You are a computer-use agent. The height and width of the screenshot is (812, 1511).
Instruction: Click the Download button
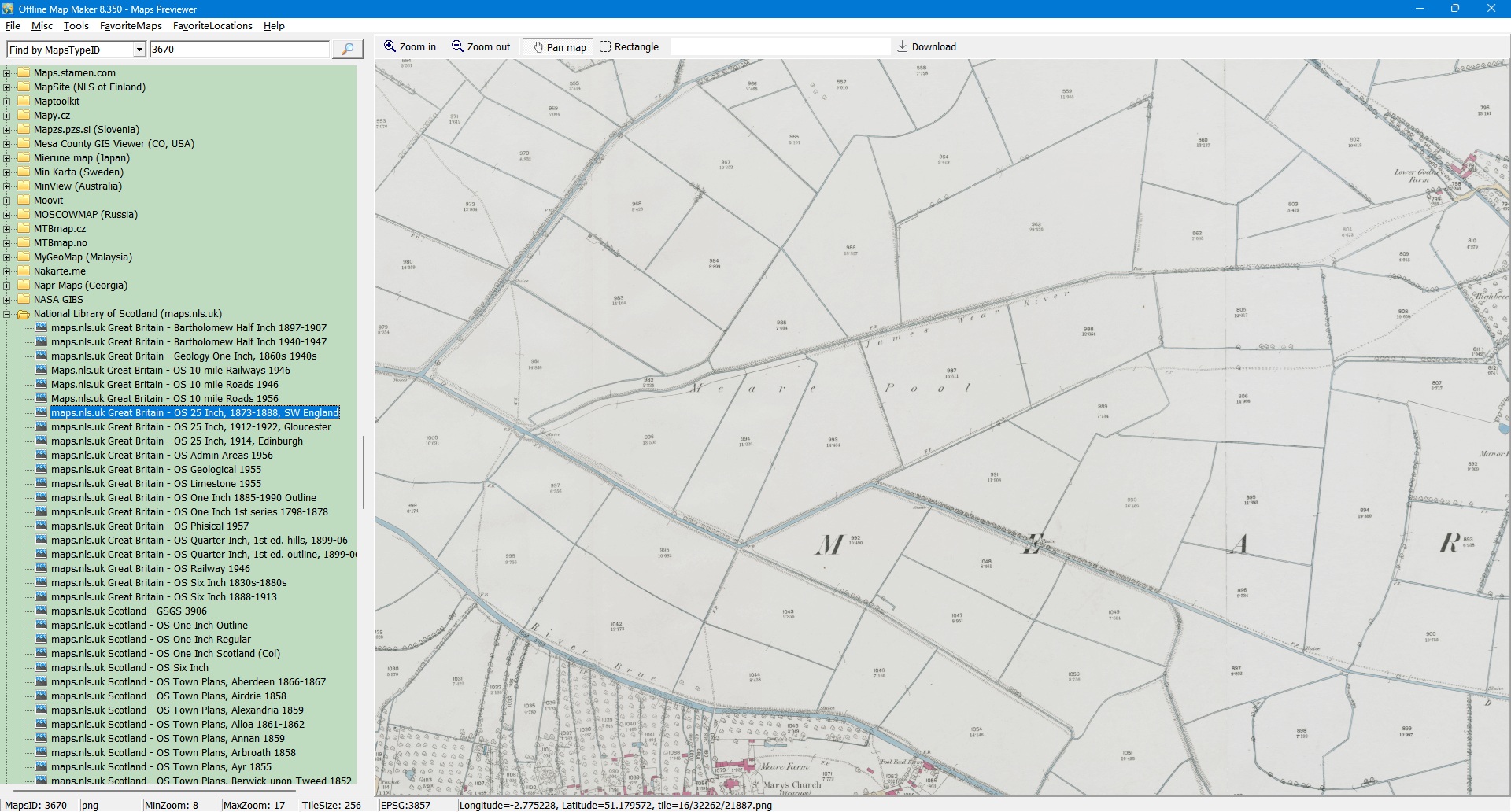tap(926, 47)
